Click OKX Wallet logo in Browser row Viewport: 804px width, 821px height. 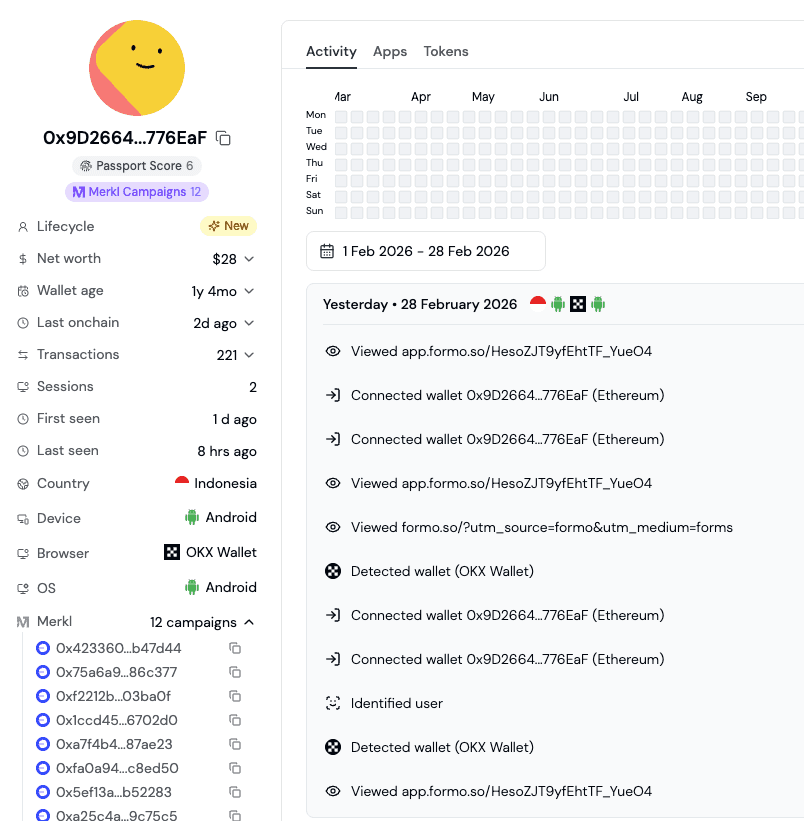172,552
